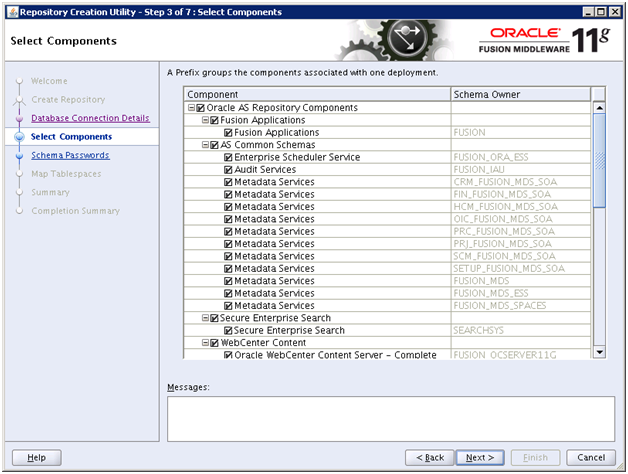
Task: Uncheck the Audit Services checkbox
Action: coord(228,170)
